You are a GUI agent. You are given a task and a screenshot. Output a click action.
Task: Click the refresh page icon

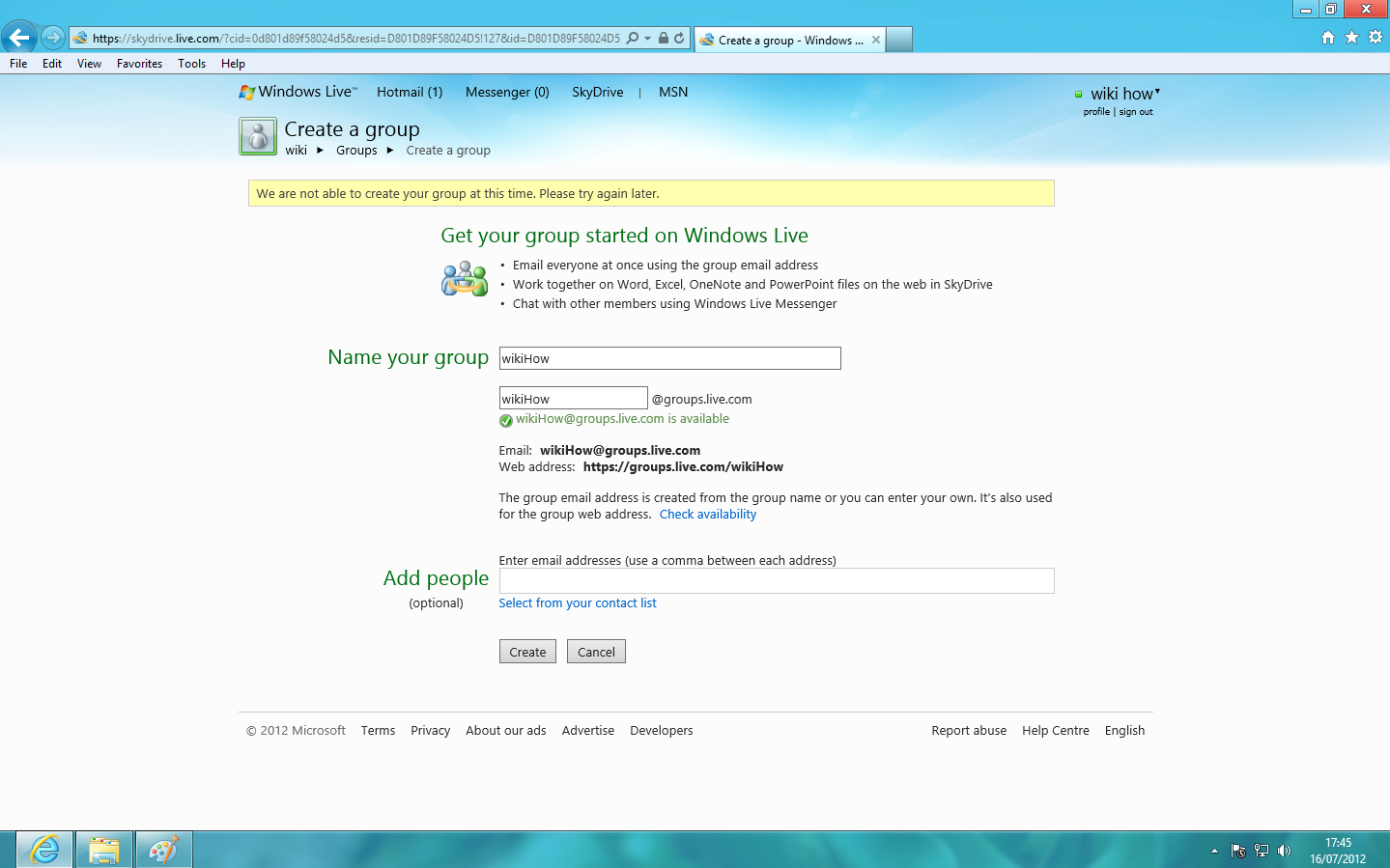(x=679, y=39)
